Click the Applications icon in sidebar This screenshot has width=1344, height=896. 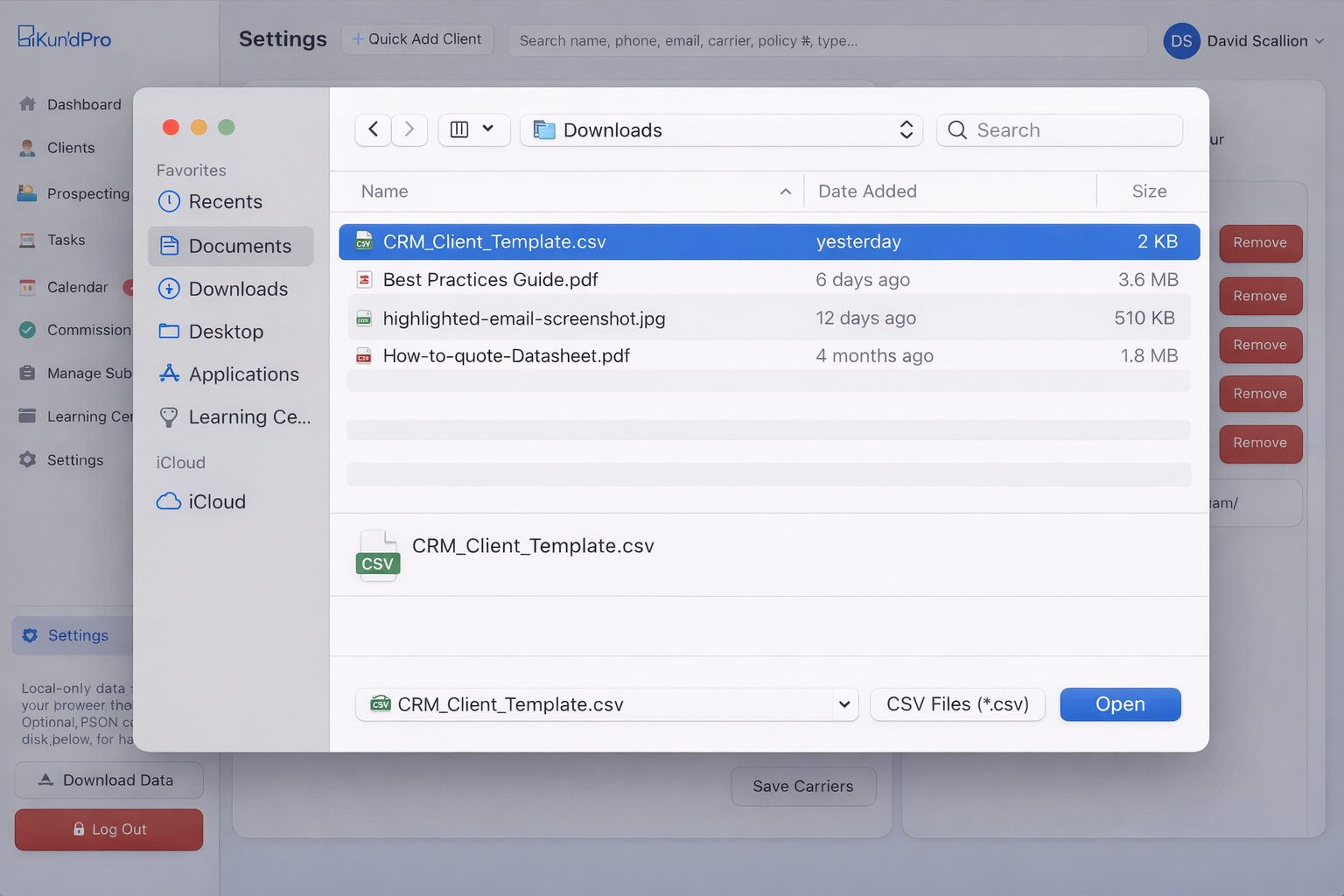pyautogui.click(x=169, y=374)
